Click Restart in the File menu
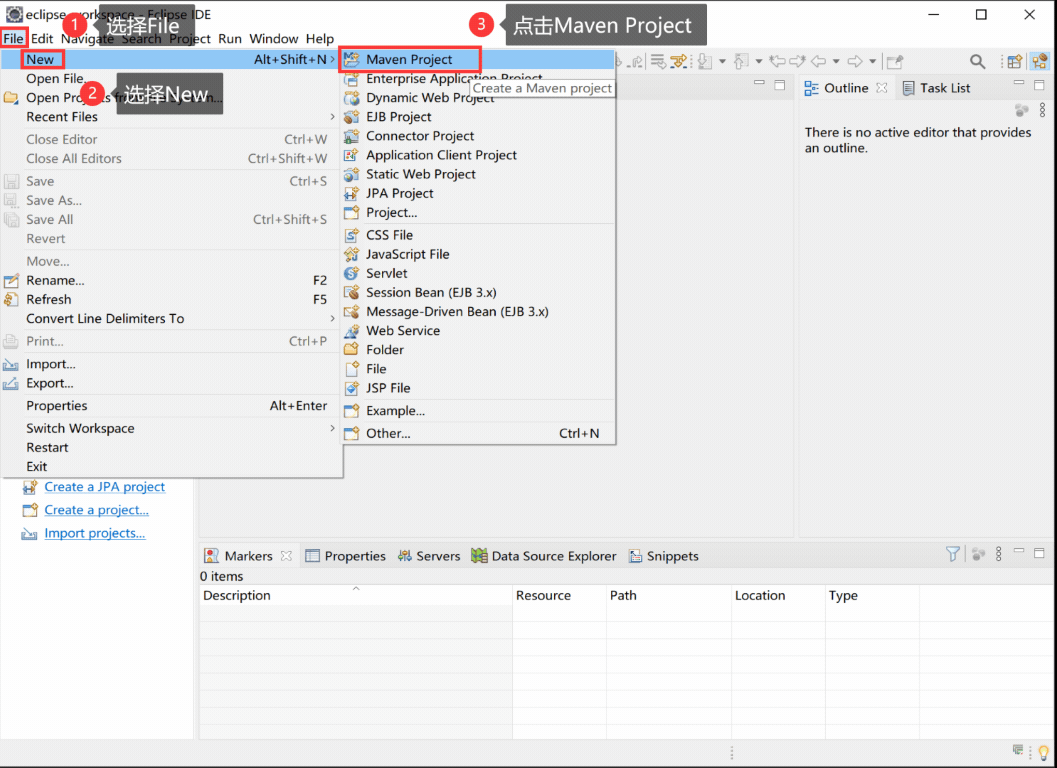Image resolution: width=1057 pixels, height=768 pixels. [171, 447]
